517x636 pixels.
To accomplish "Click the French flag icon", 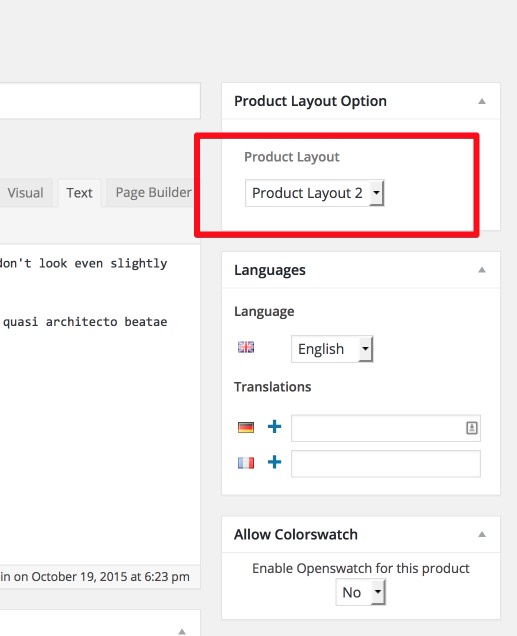I will 246,463.
